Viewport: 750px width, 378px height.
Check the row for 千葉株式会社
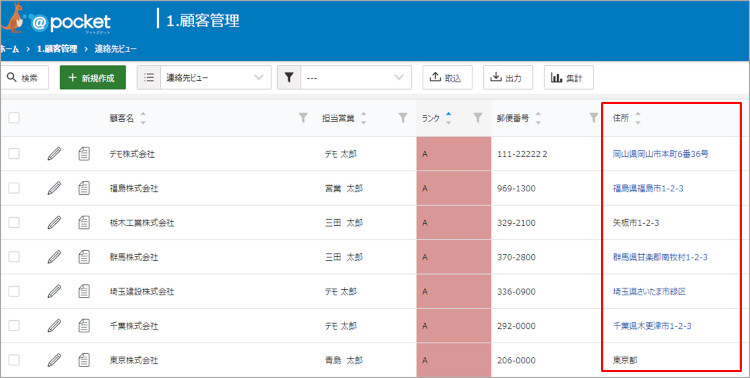14,326
